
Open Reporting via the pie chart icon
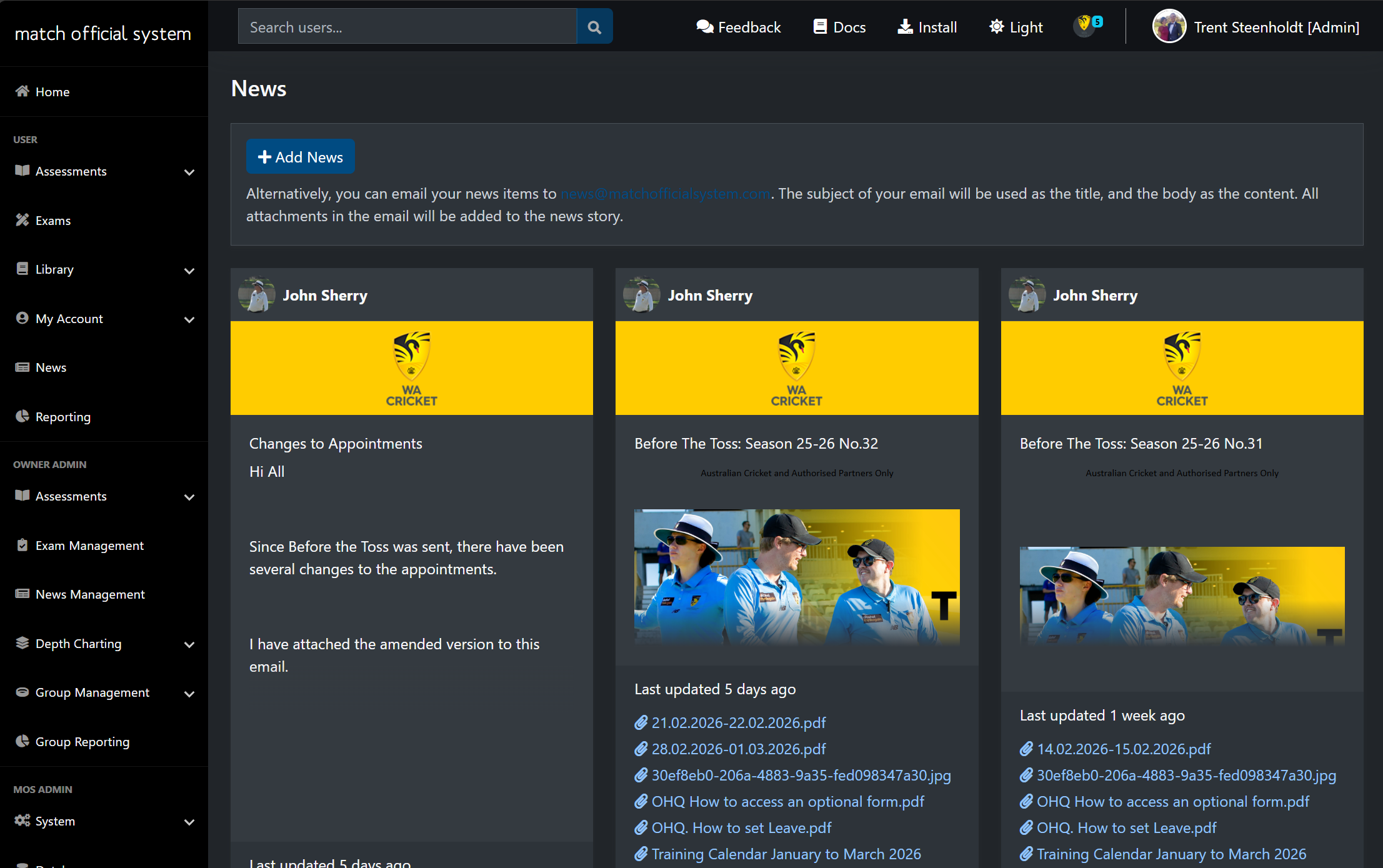(22, 416)
